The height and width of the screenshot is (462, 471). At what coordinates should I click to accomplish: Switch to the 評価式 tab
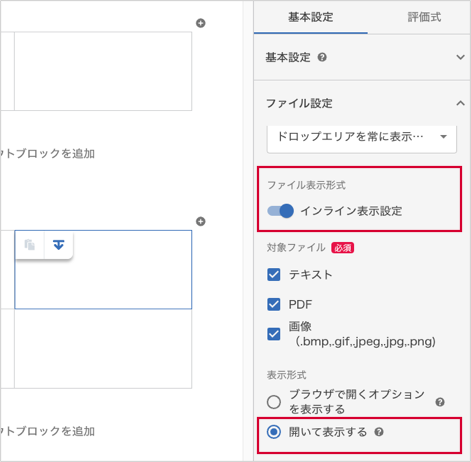coord(424,17)
